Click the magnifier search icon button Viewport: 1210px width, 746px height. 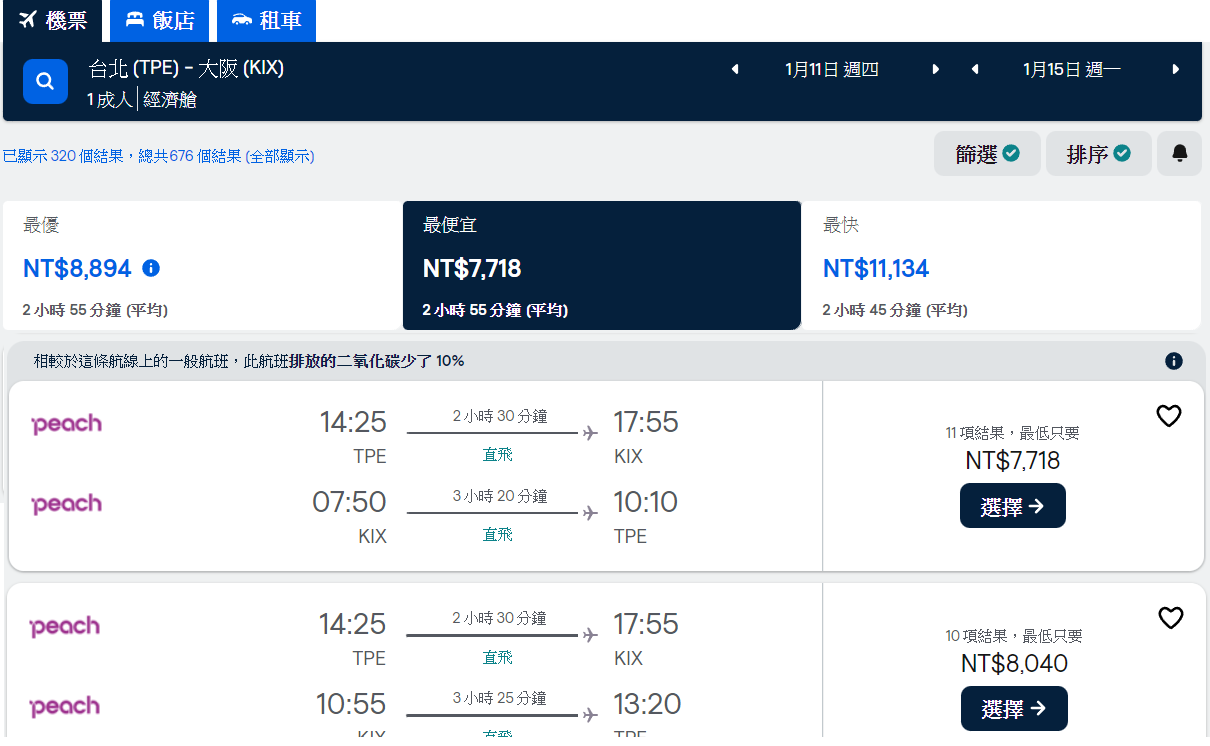[x=45, y=82]
